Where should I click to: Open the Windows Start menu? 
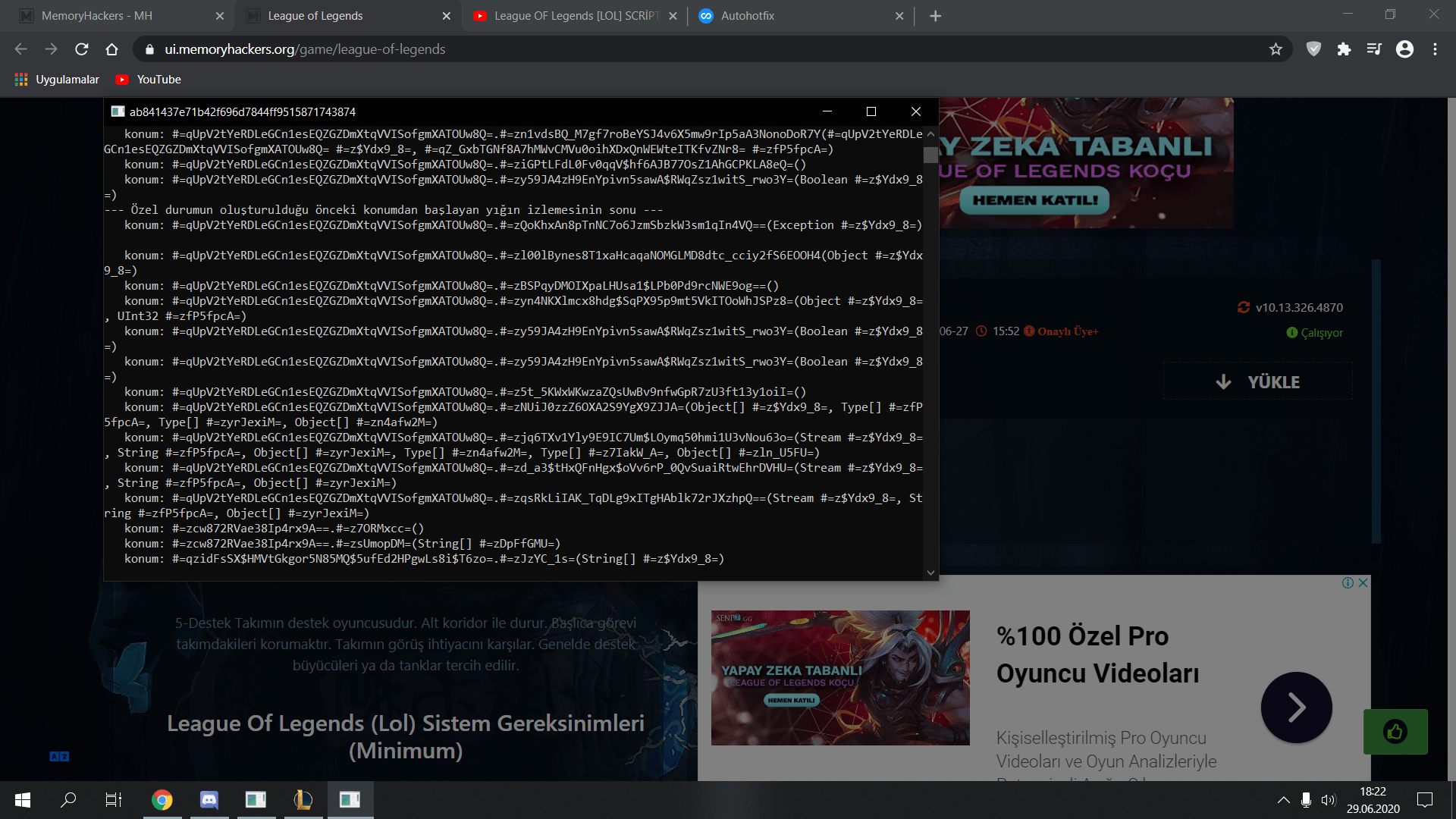pos(23,800)
